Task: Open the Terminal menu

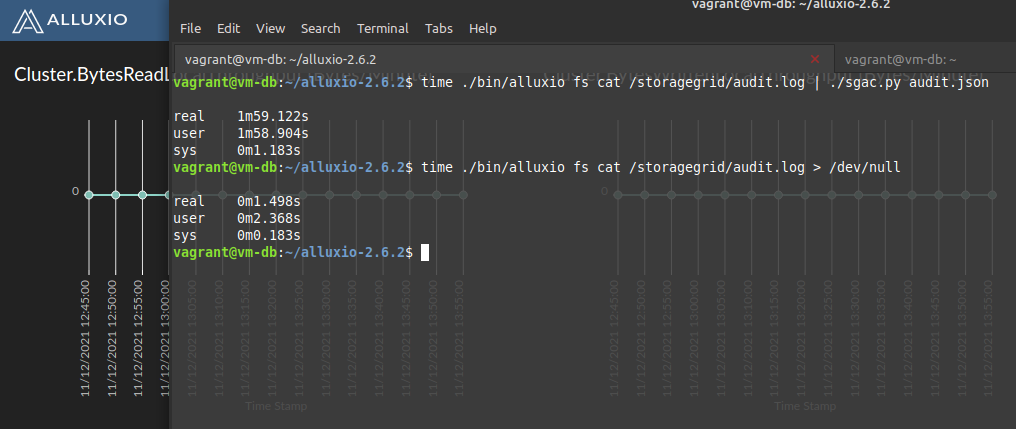Action: [382, 29]
